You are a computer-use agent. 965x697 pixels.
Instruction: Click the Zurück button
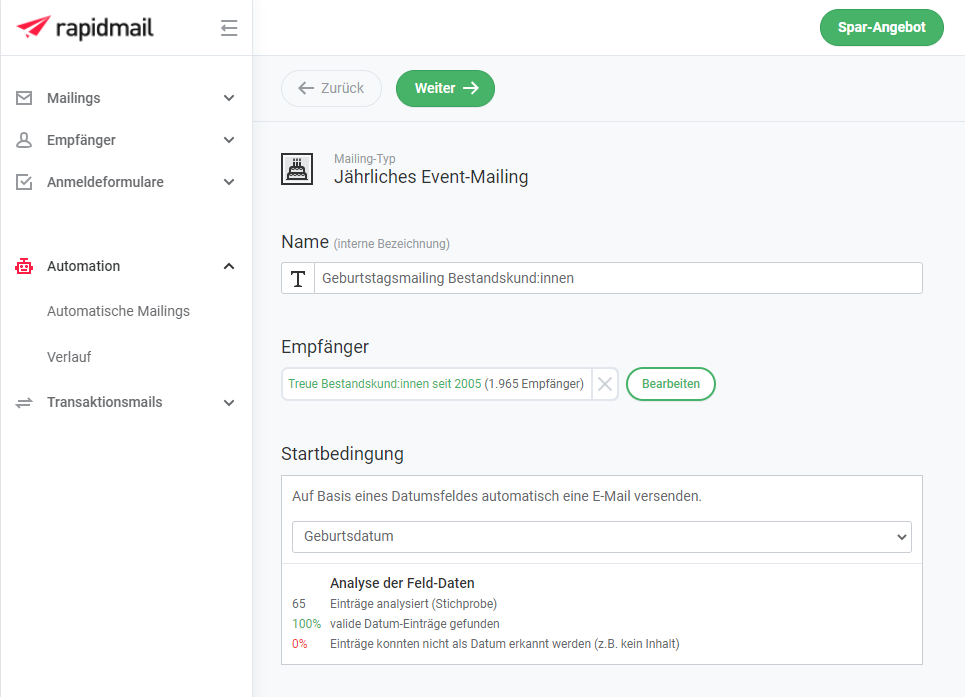tap(331, 88)
